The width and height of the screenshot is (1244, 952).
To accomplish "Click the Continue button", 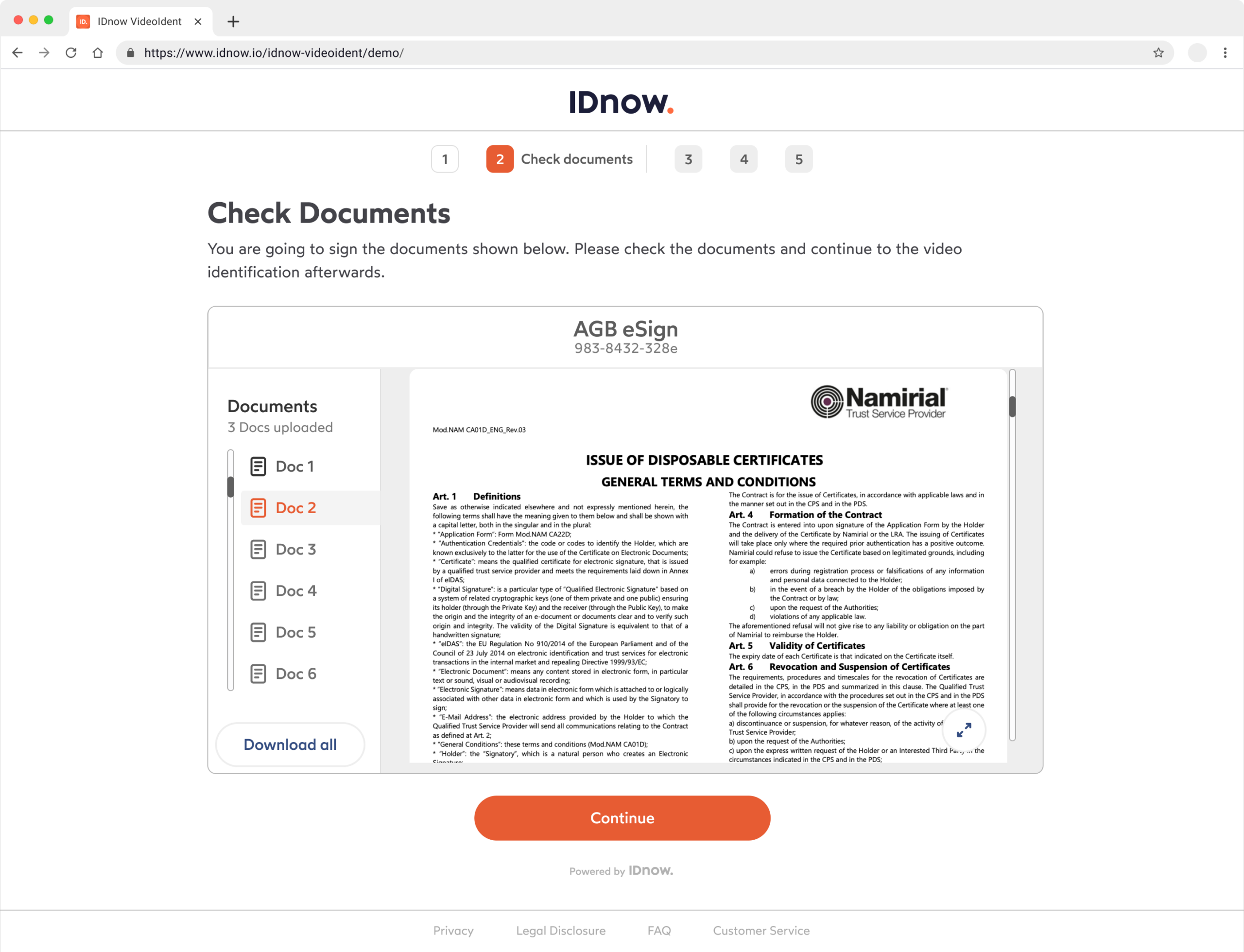I will [622, 818].
